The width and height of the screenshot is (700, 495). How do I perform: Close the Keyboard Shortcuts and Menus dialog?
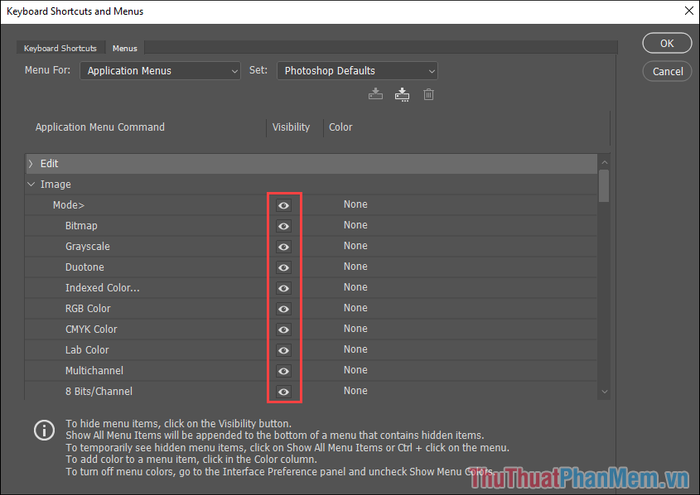click(x=689, y=11)
